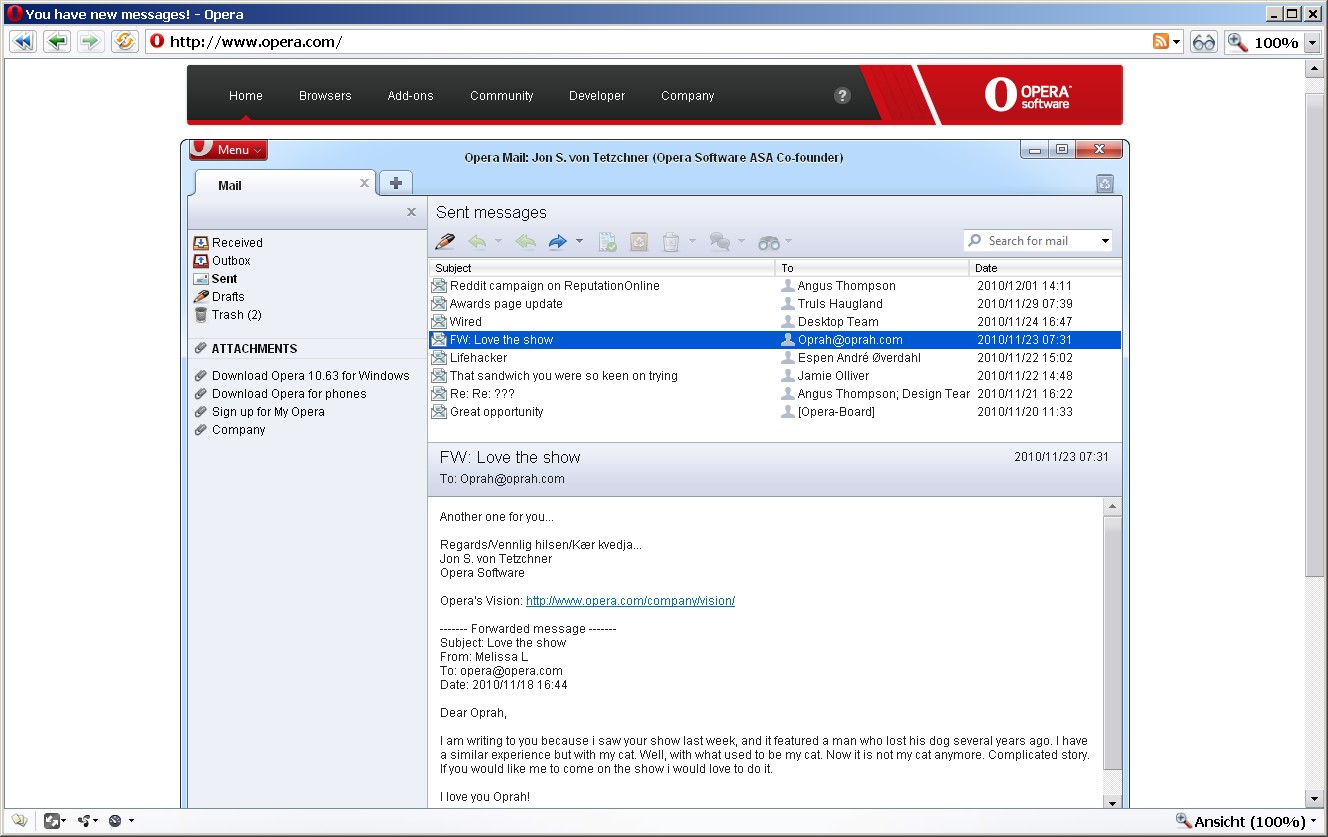Screen dimensions: 1328x837
Task: Open the Outbox folder
Action: (230, 260)
